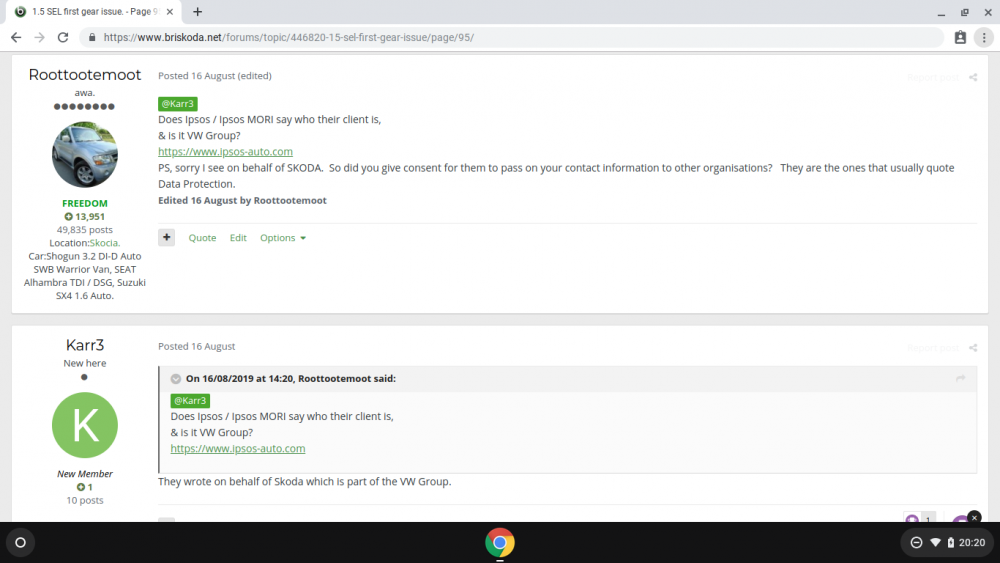
Task: Jump to the quoted post via arrow icon
Action: 960,379
